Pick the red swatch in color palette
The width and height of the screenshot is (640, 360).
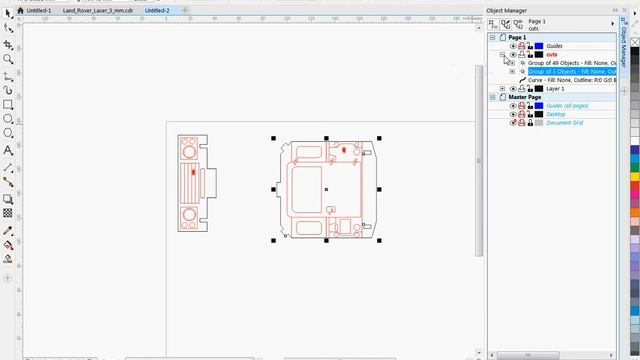[635, 186]
